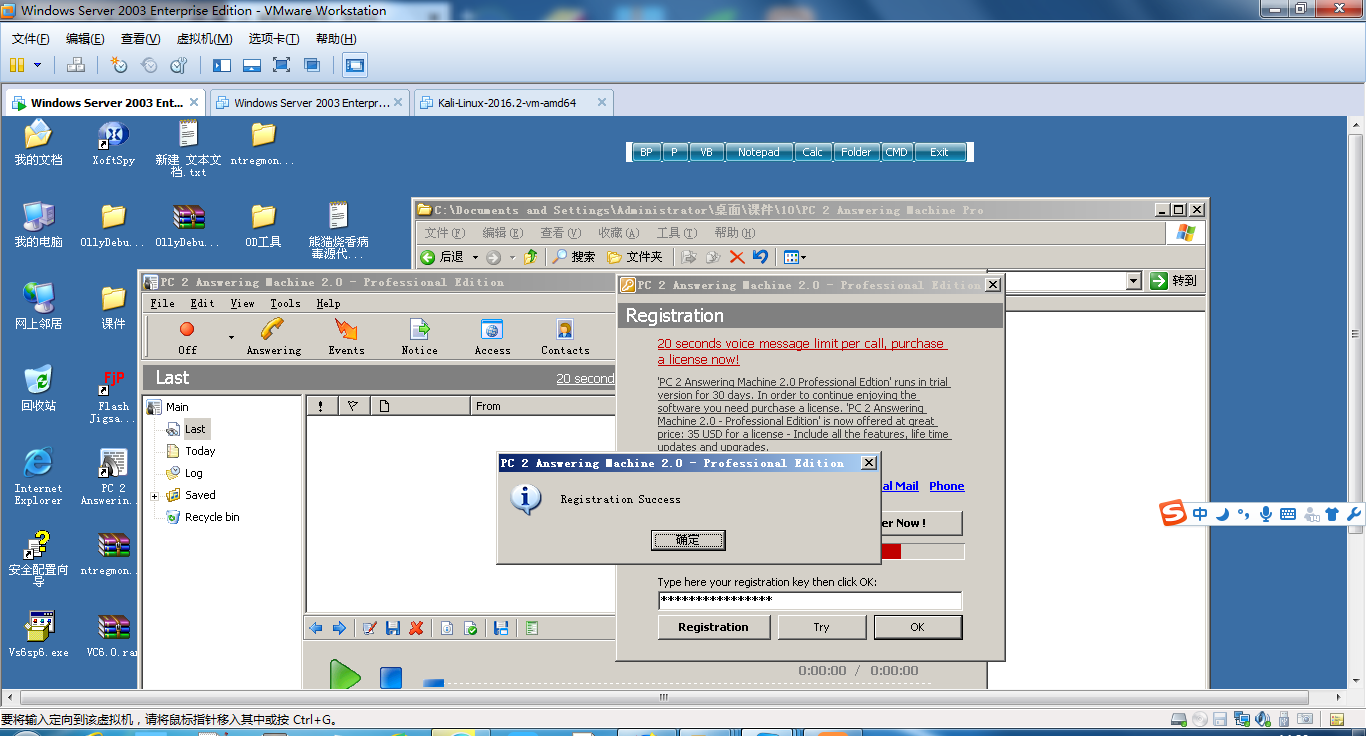Image resolution: width=1366 pixels, height=736 pixels.
Task: Click the Sogou wrench settings icon
Action: [1354, 514]
